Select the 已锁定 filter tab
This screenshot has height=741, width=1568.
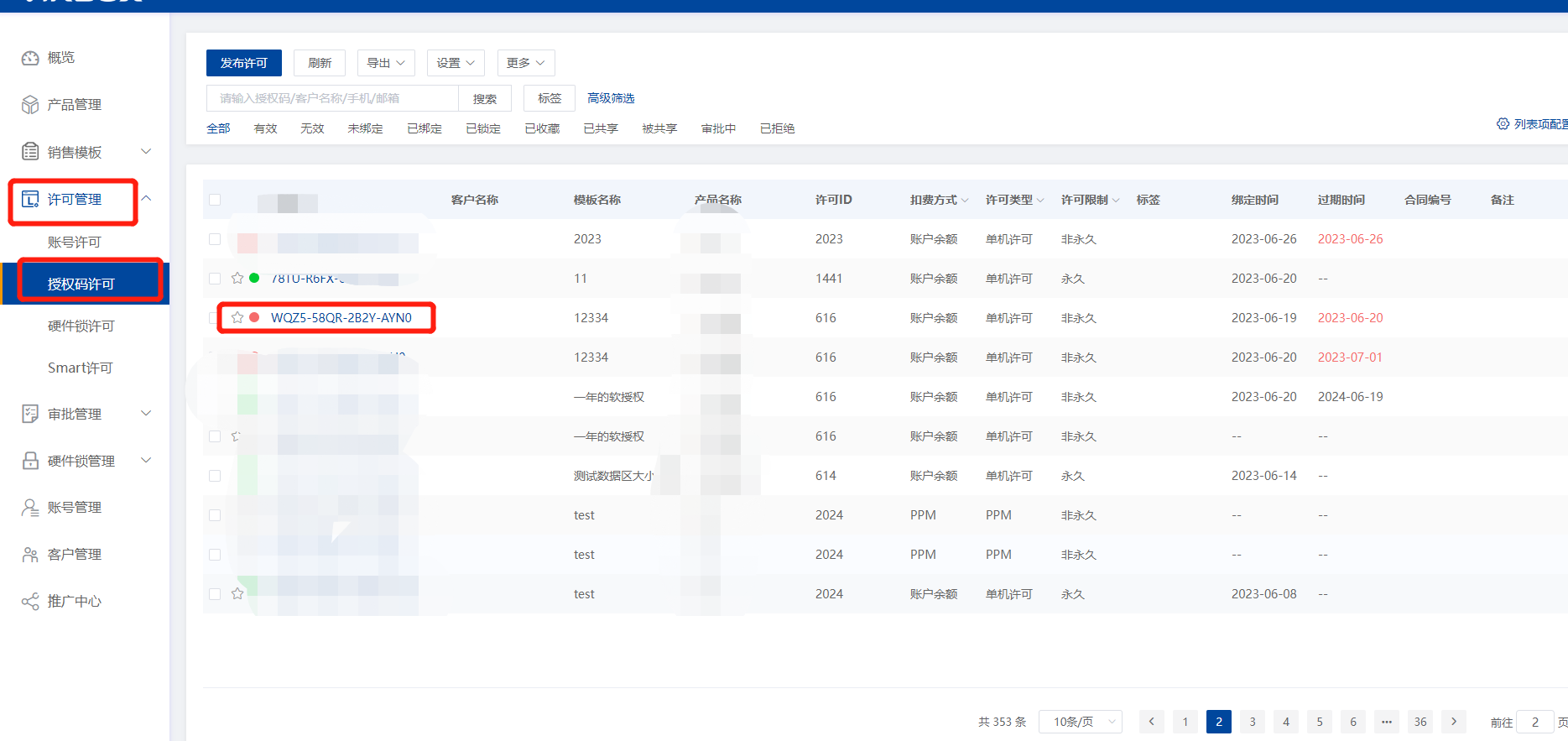click(483, 128)
